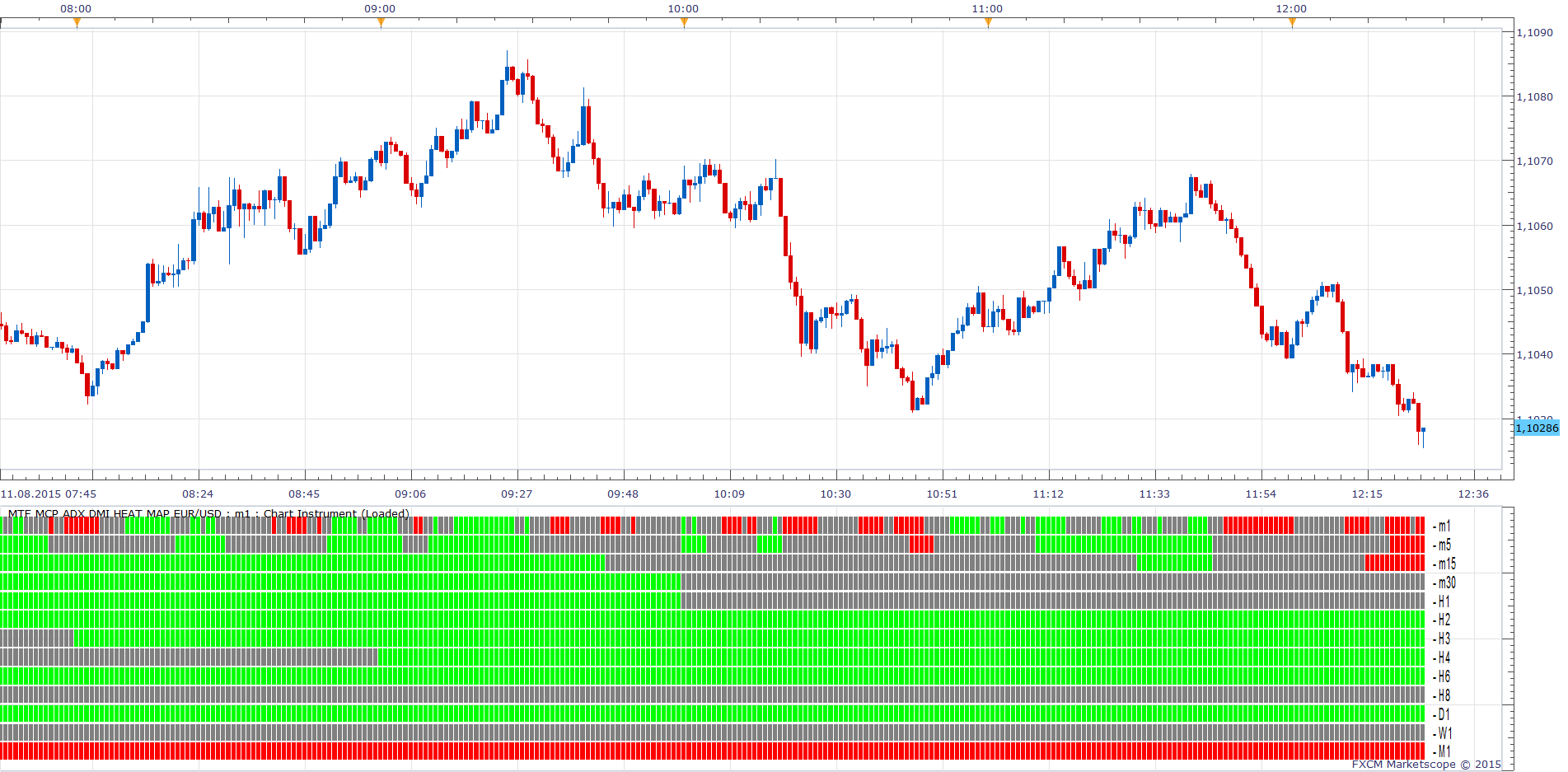This screenshot has width=1568, height=772.
Task: Click the 1,1050 price axis label
Action: tap(1535, 291)
